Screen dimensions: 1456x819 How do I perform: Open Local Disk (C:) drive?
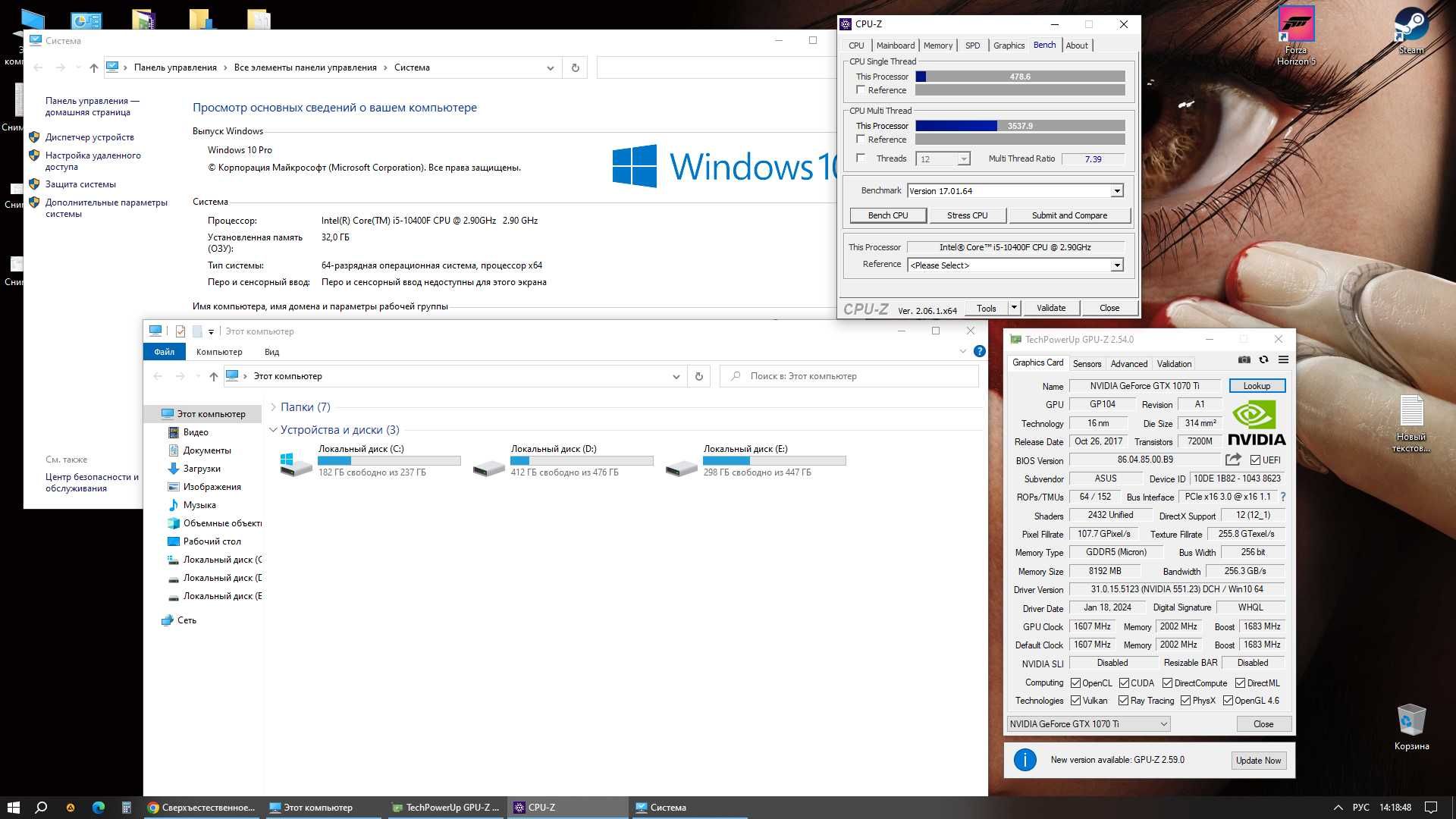pos(370,460)
